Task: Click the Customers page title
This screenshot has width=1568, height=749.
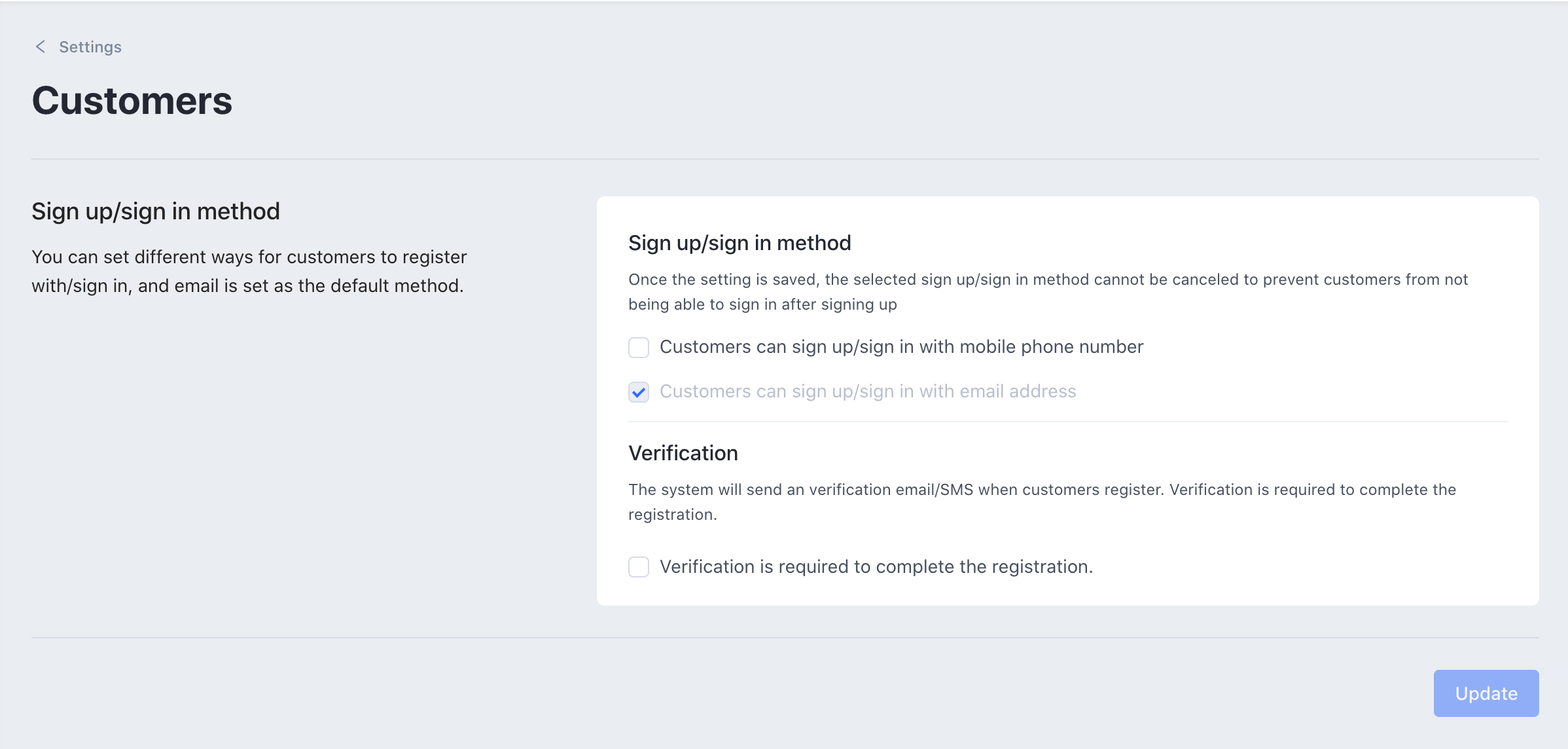Action: click(132, 101)
